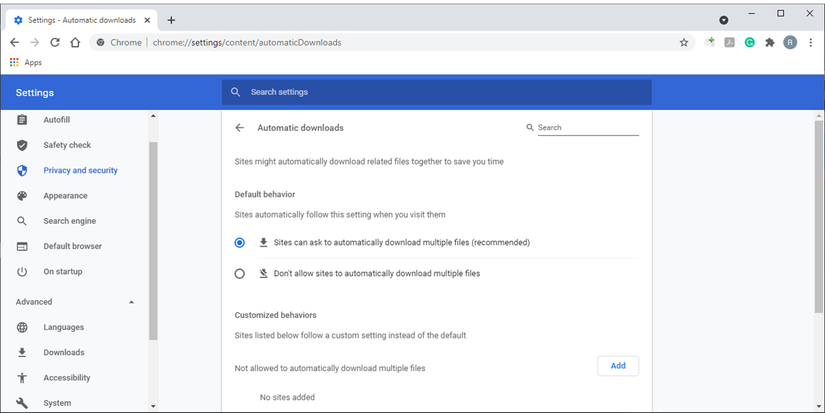Add a site to Not allowed list

click(x=618, y=366)
